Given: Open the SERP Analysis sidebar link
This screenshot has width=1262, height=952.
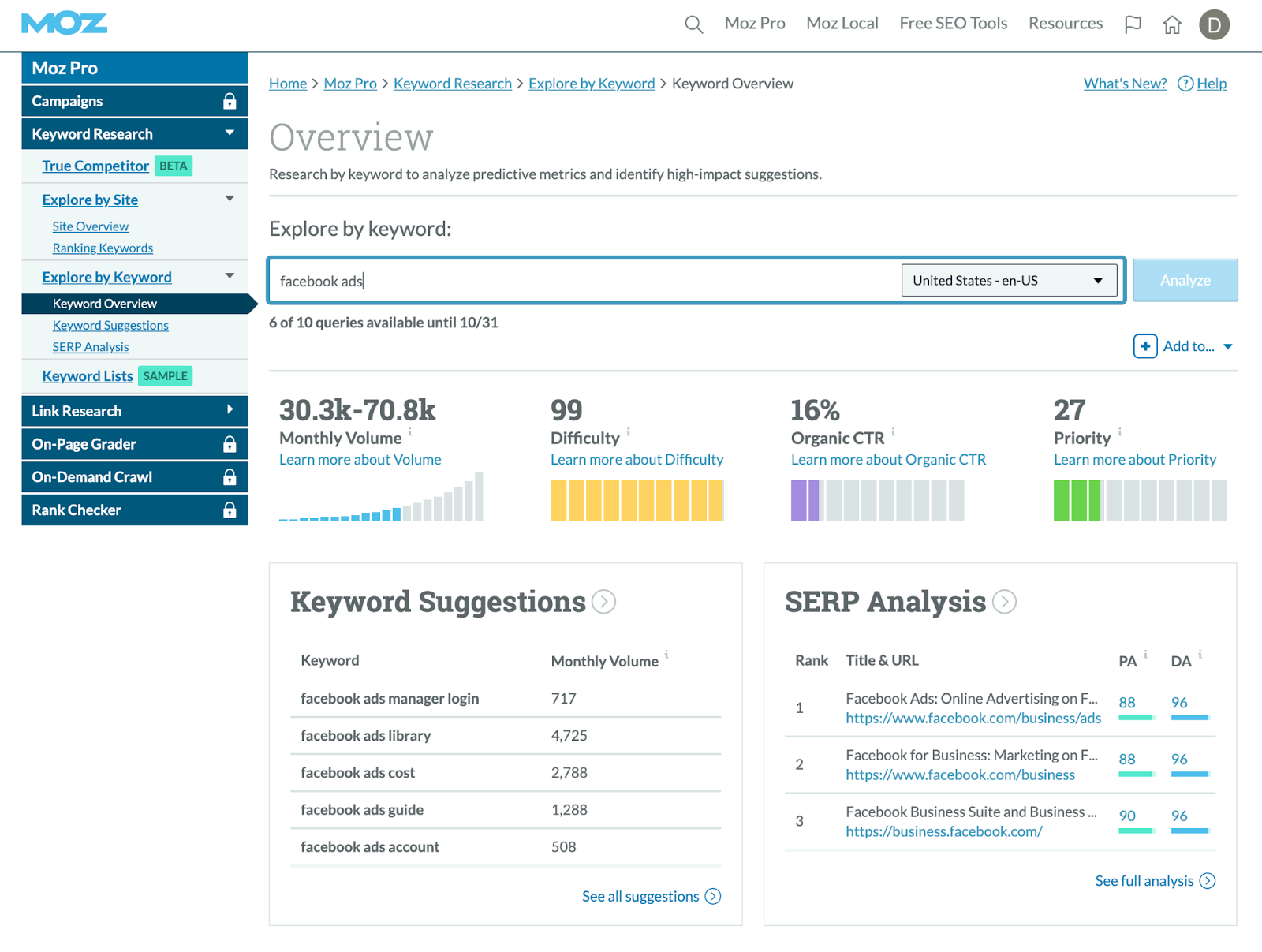Looking at the screenshot, I should 91,347.
